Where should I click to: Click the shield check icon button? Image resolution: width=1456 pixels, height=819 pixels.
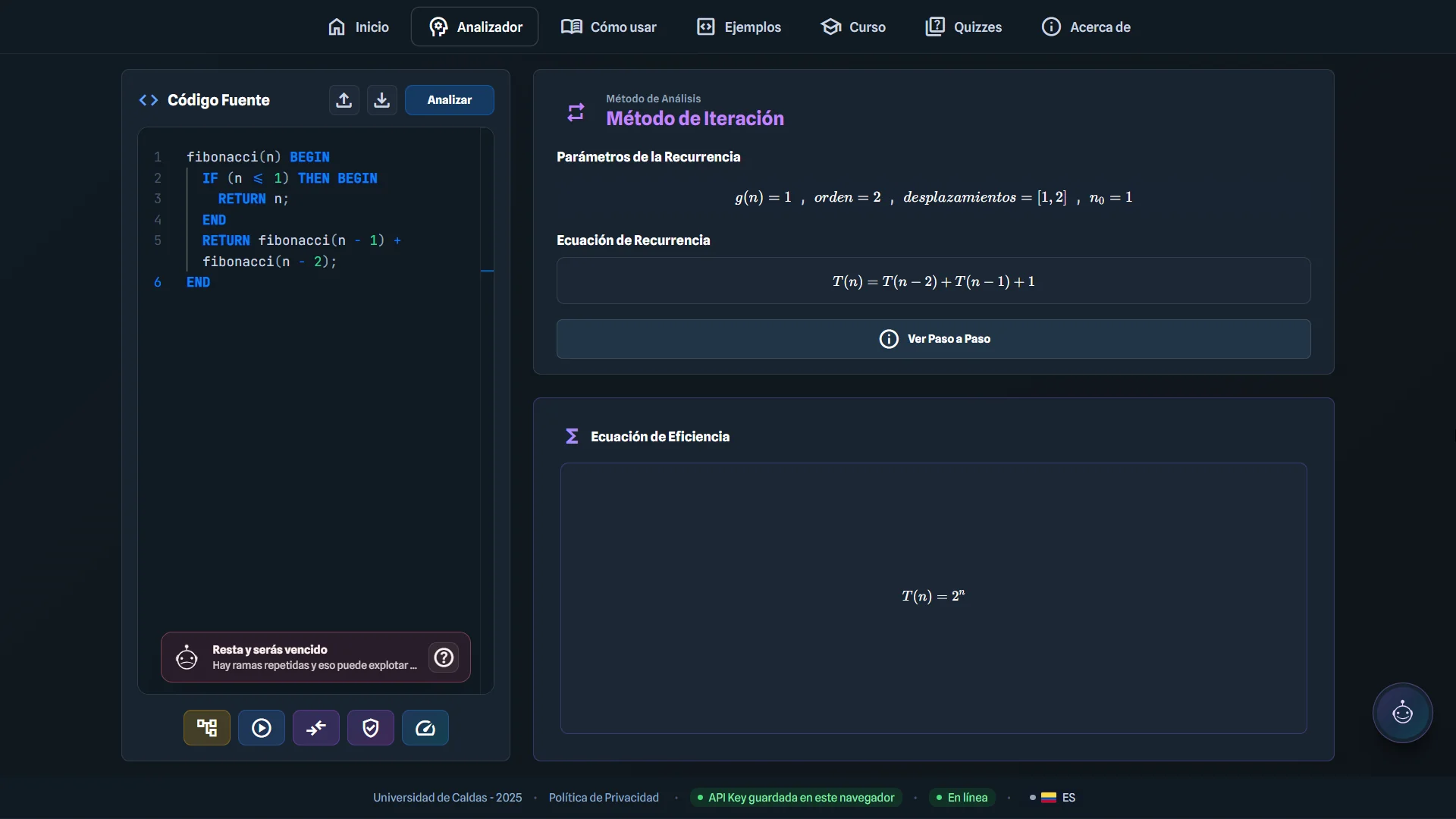tap(371, 728)
